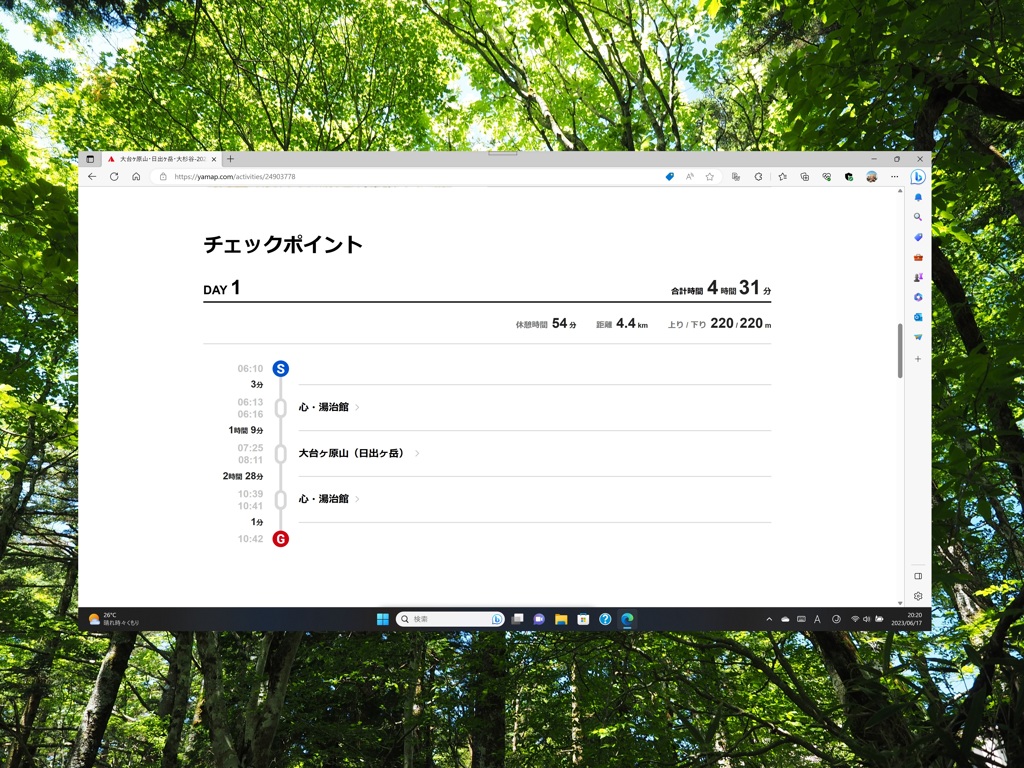This screenshot has height=768, width=1024.
Task: Open the Bing chat sidebar button
Action: click(x=918, y=176)
